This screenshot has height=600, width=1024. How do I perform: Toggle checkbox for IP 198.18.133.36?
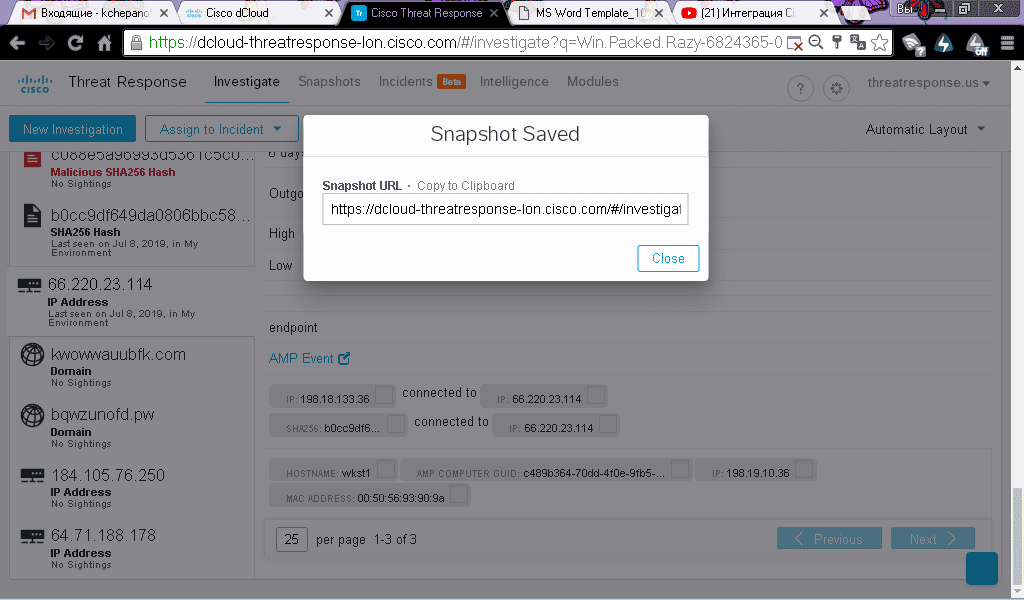coord(384,395)
